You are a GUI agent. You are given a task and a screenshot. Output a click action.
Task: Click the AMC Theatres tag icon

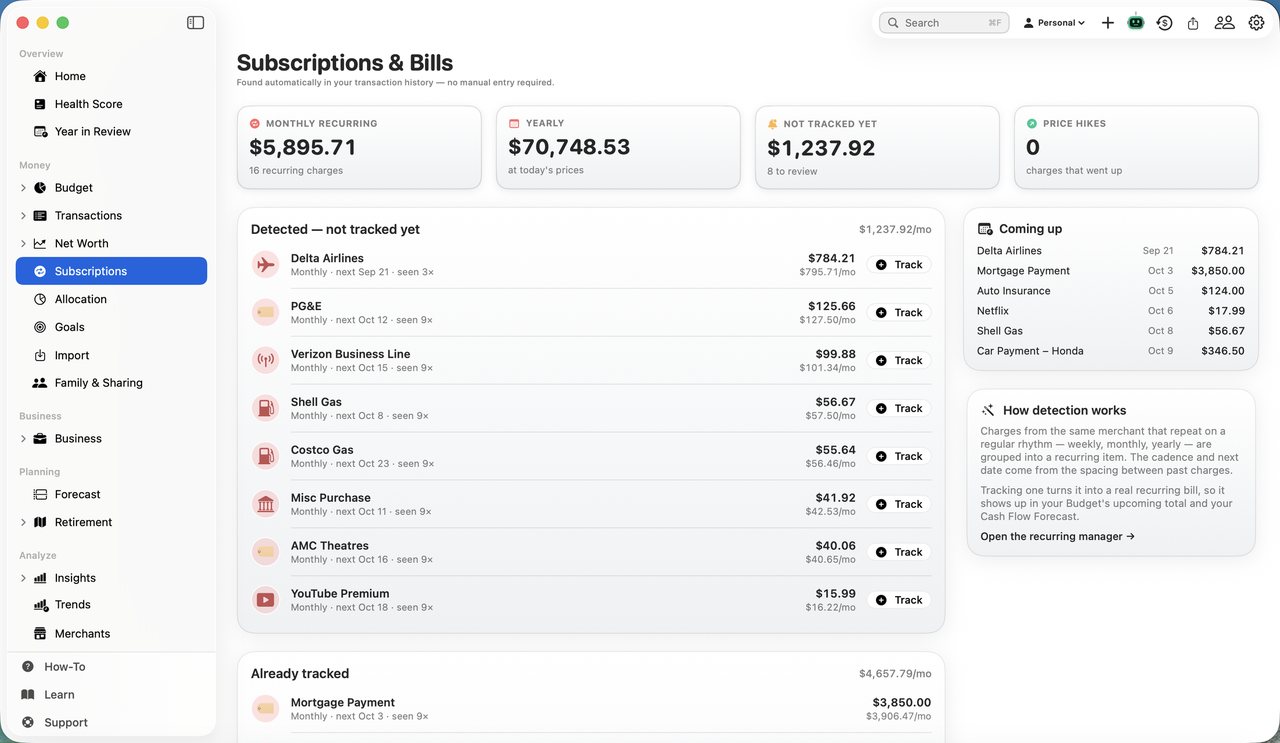point(265,552)
